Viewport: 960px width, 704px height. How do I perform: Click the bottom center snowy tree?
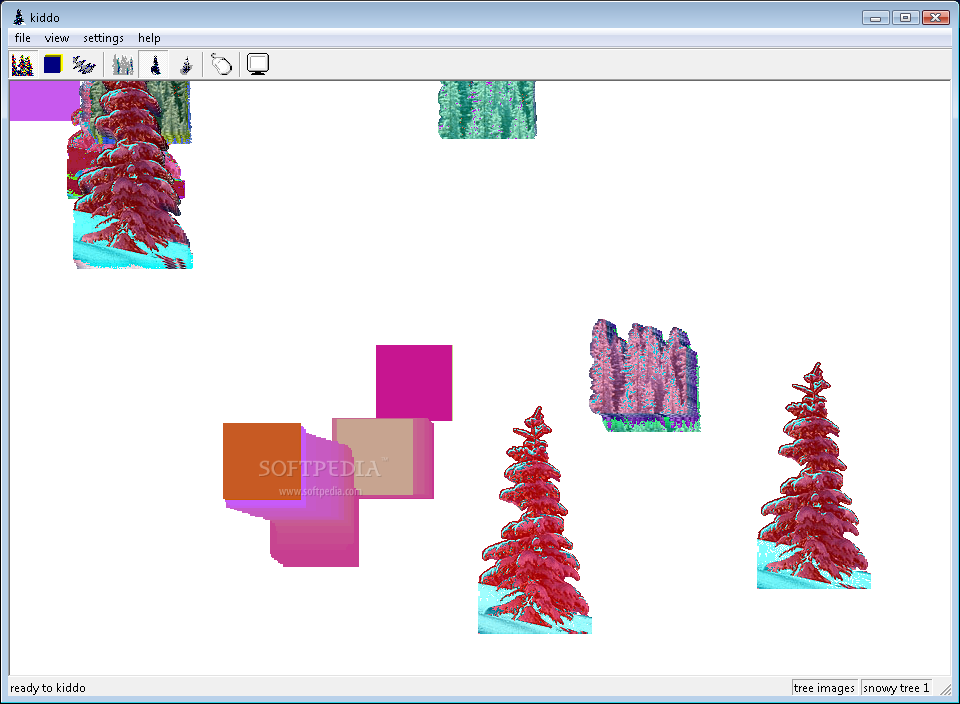tap(534, 520)
